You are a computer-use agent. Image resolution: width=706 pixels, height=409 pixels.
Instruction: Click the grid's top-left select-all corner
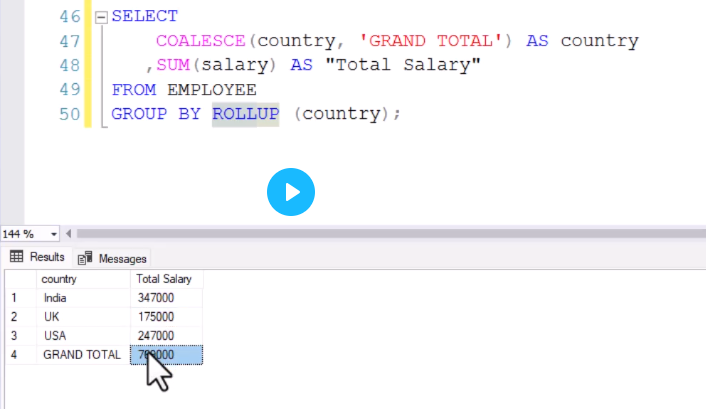pos(19,279)
